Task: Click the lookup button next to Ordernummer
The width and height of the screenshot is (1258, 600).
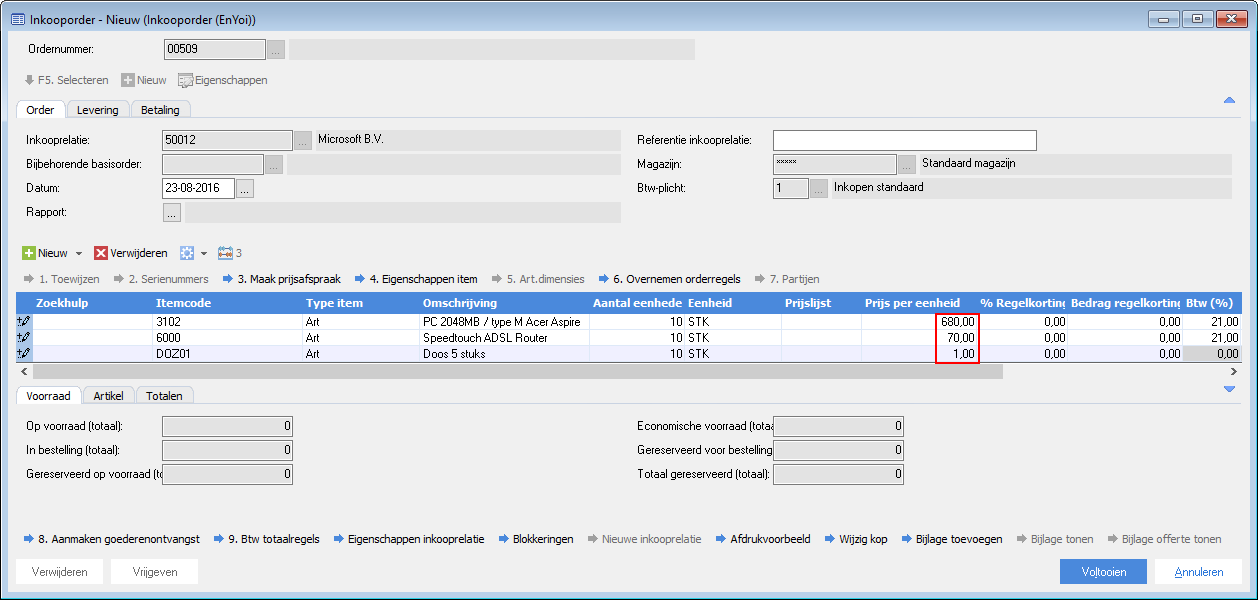Action: pos(277,49)
